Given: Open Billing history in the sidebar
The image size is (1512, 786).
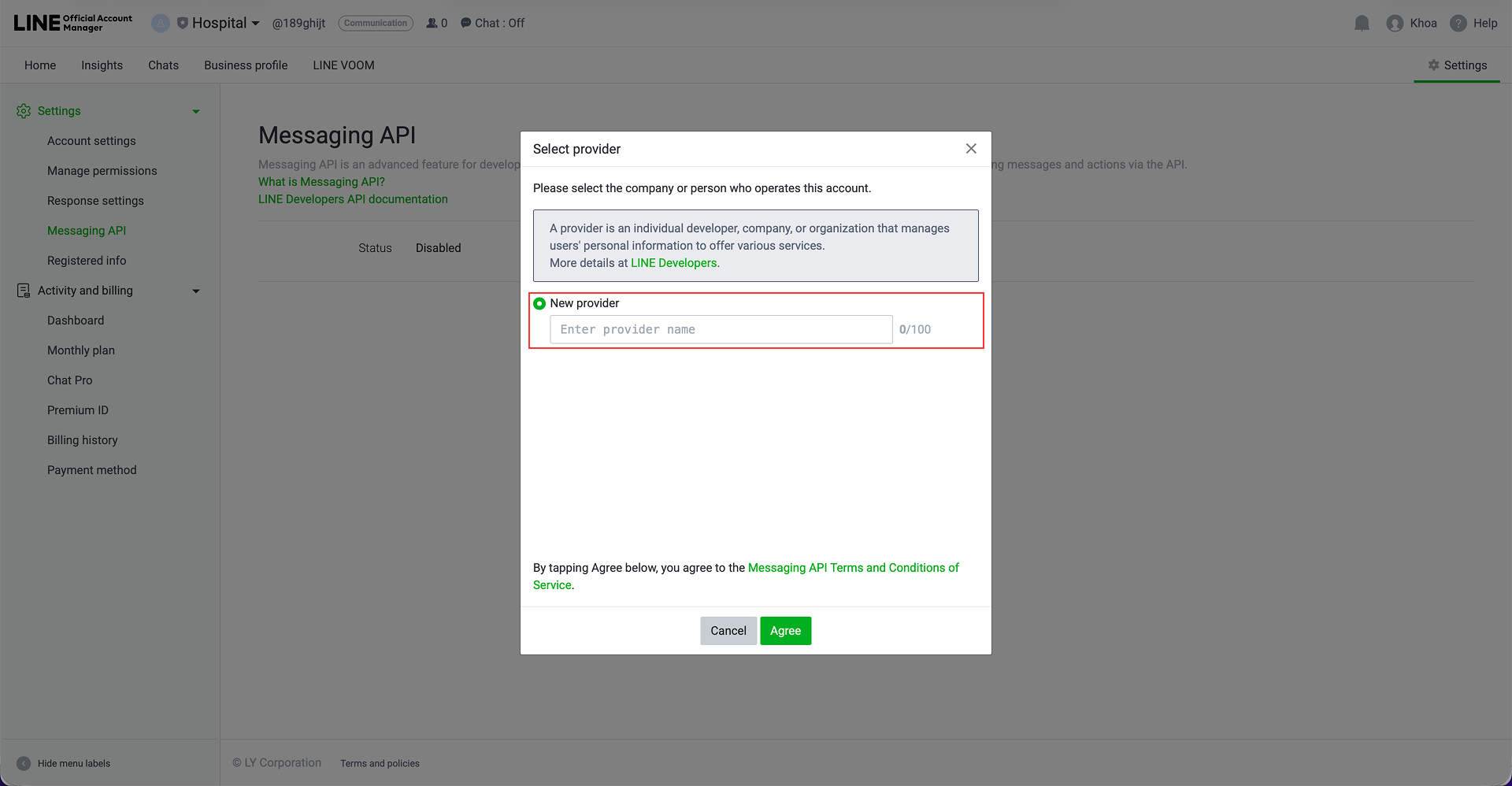Looking at the screenshot, I should (x=82, y=439).
